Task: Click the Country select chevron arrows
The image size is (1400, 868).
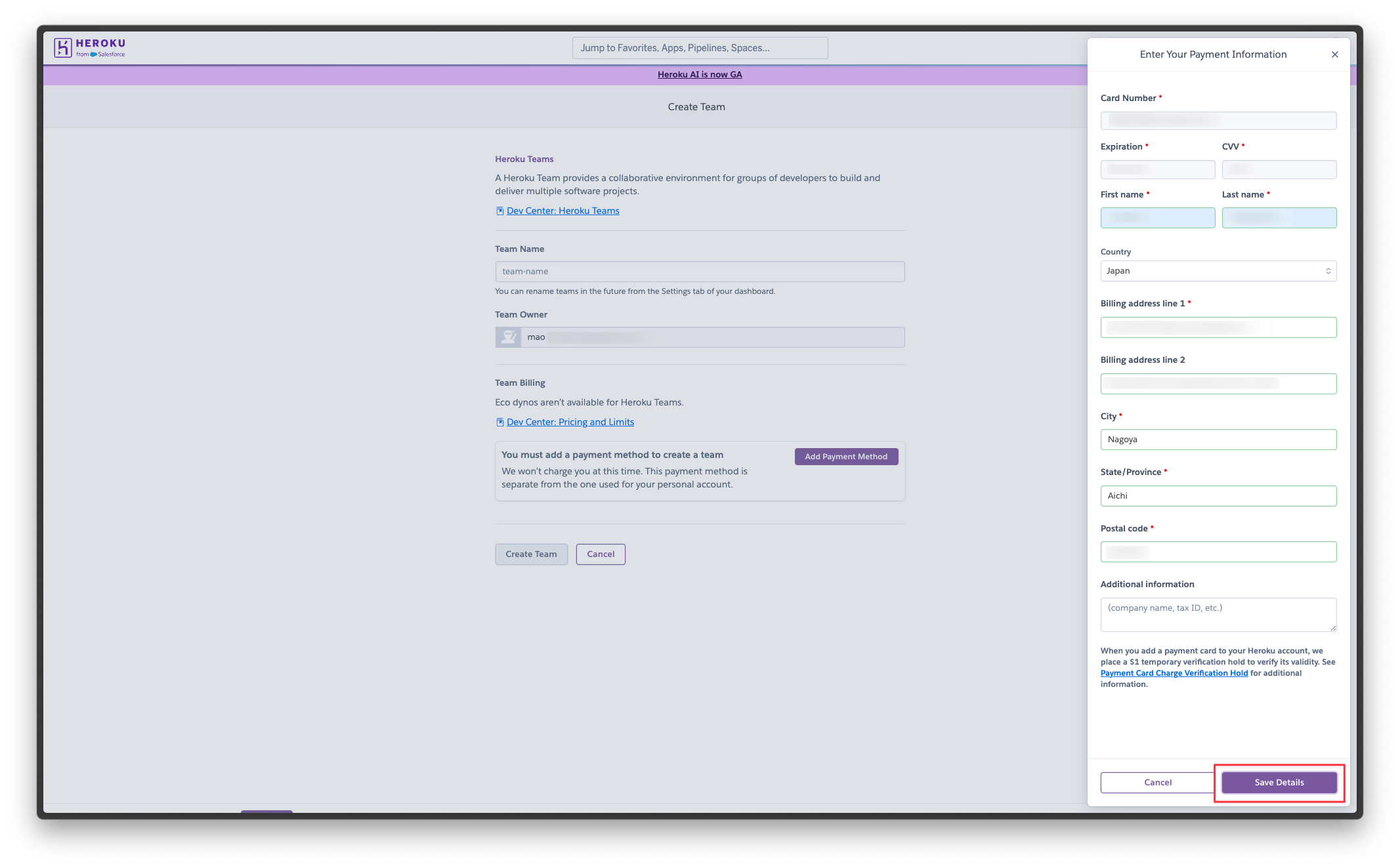Action: [1328, 271]
